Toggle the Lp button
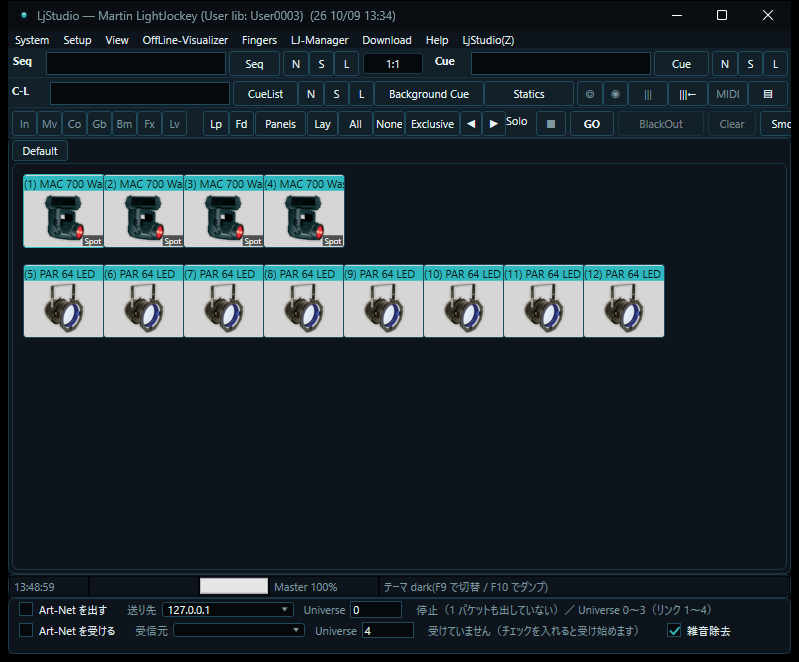Screen dimensions: 799x662 [216, 124]
